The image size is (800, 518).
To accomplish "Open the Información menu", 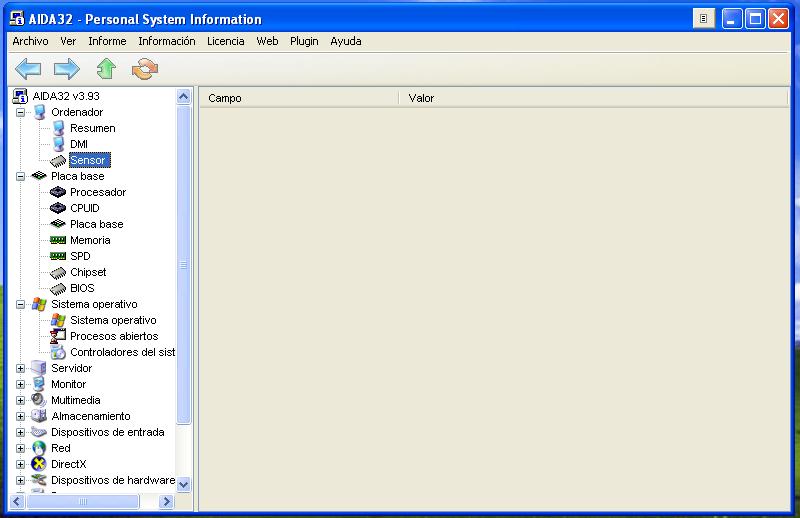I will (167, 41).
